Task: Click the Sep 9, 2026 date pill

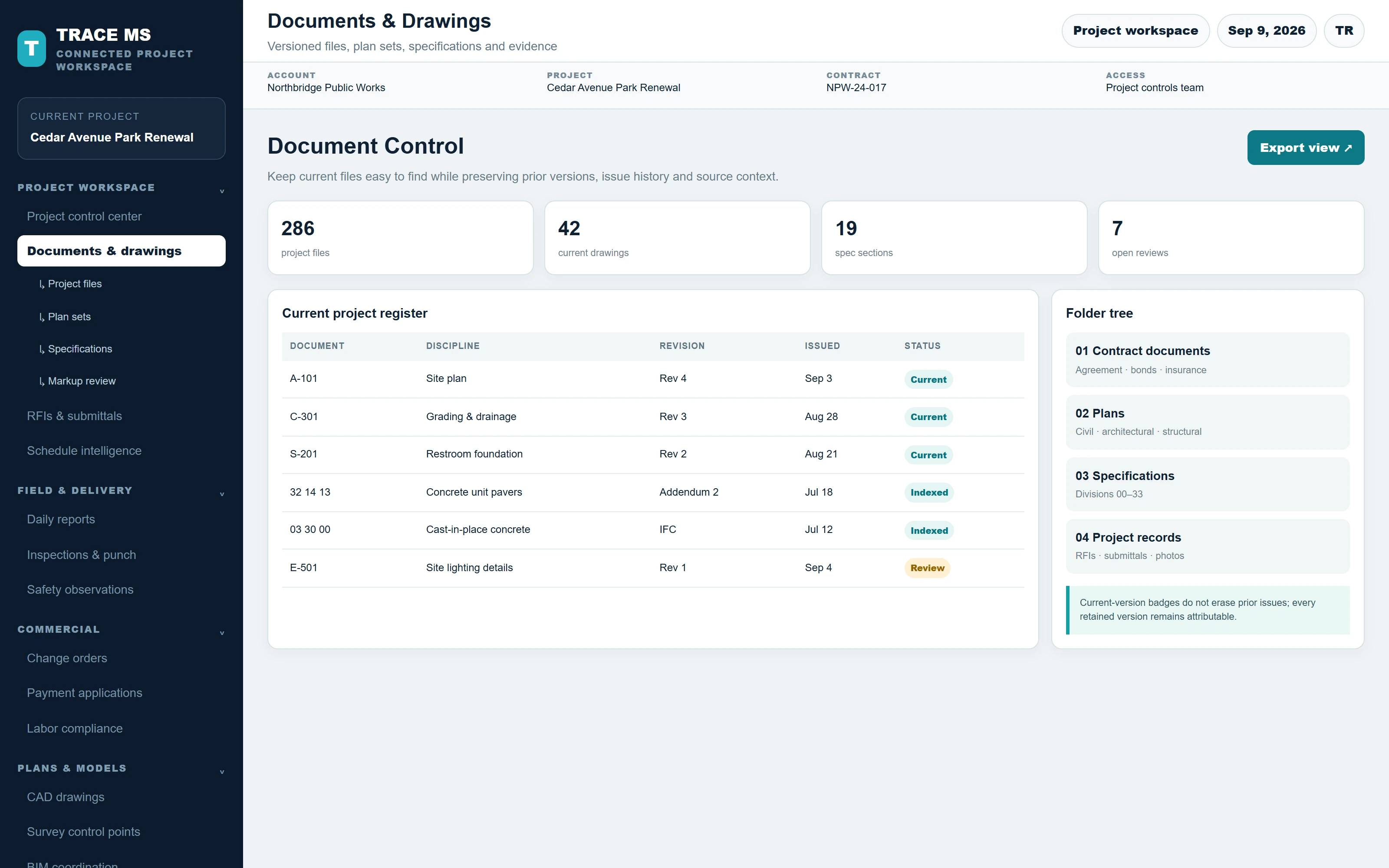Action: tap(1266, 30)
